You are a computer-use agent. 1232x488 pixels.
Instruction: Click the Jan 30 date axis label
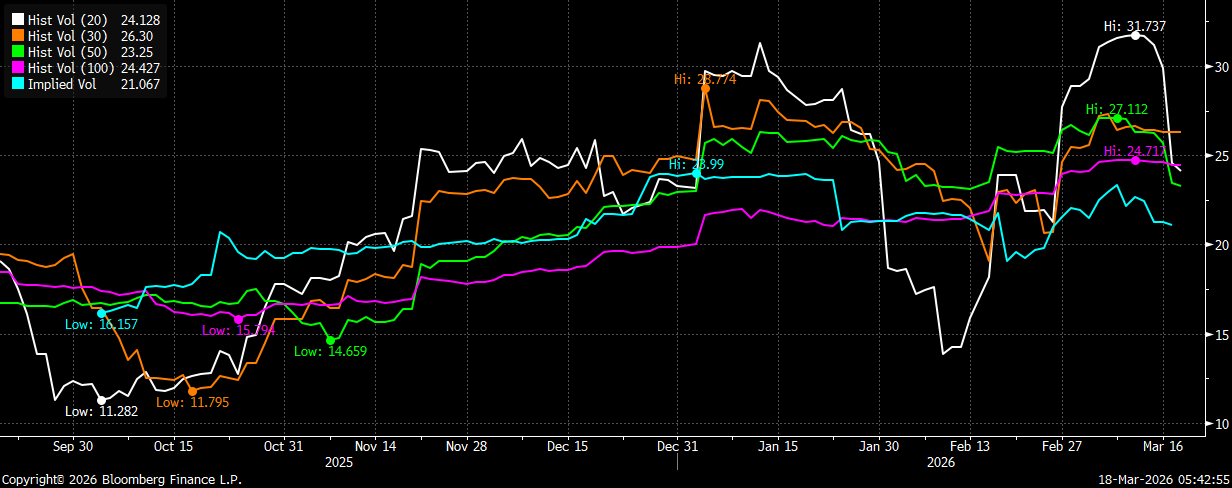878,447
